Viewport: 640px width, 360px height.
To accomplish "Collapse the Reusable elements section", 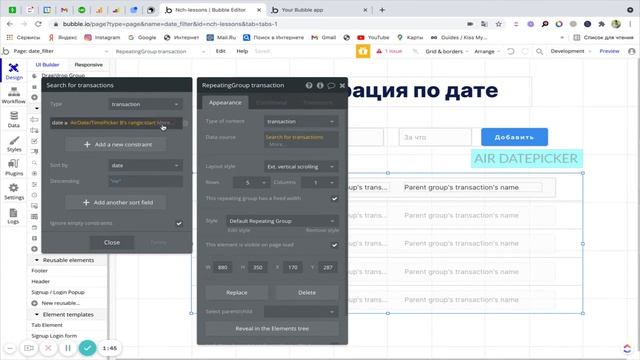I will point(37,260).
